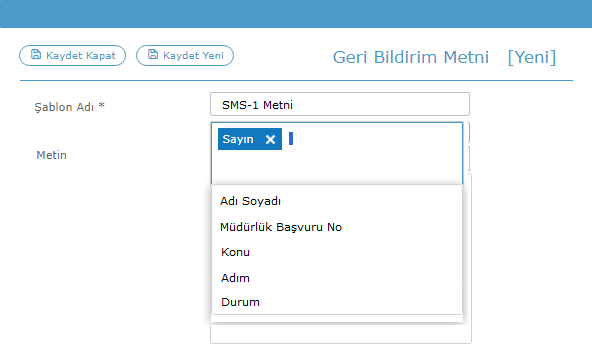Viewport: 592px width, 360px height.
Task: Click the blinking text cursor after Sayın
Action: click(291, 138)
